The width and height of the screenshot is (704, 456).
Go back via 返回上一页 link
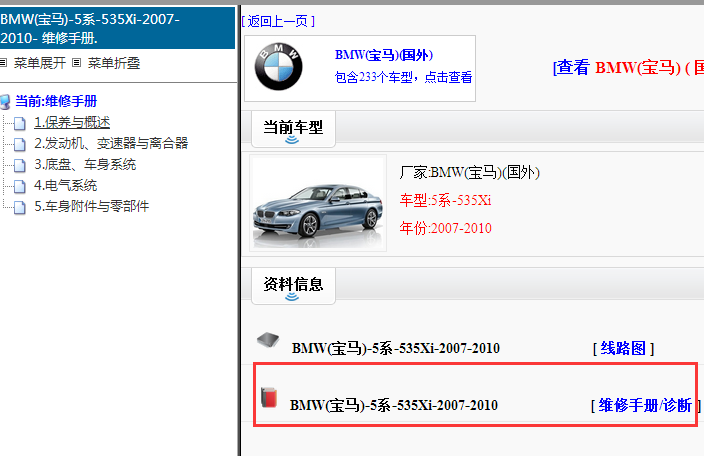coord(278,21)
